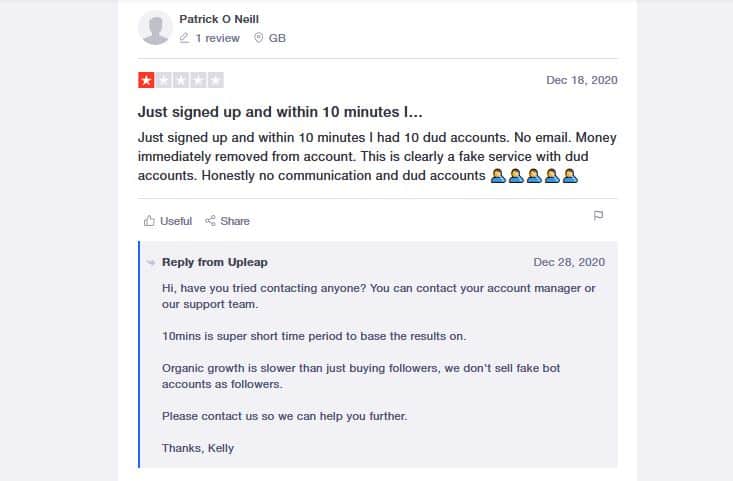Click the reply arrow icon
Viewport: 733px width, 481px height.
(x=151, y=263)
